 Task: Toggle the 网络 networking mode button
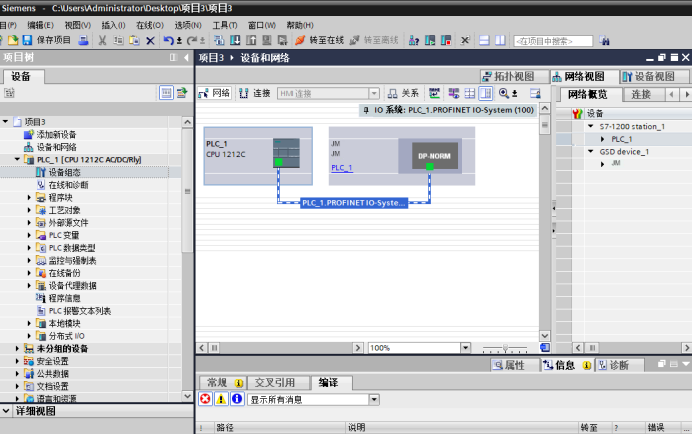pyautogui.click(x=214, y=93)
